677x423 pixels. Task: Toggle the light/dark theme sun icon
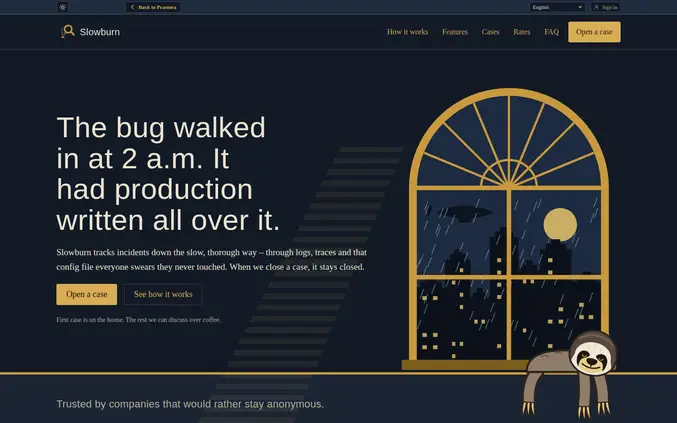pyautogui.click(x=63, y=7)
